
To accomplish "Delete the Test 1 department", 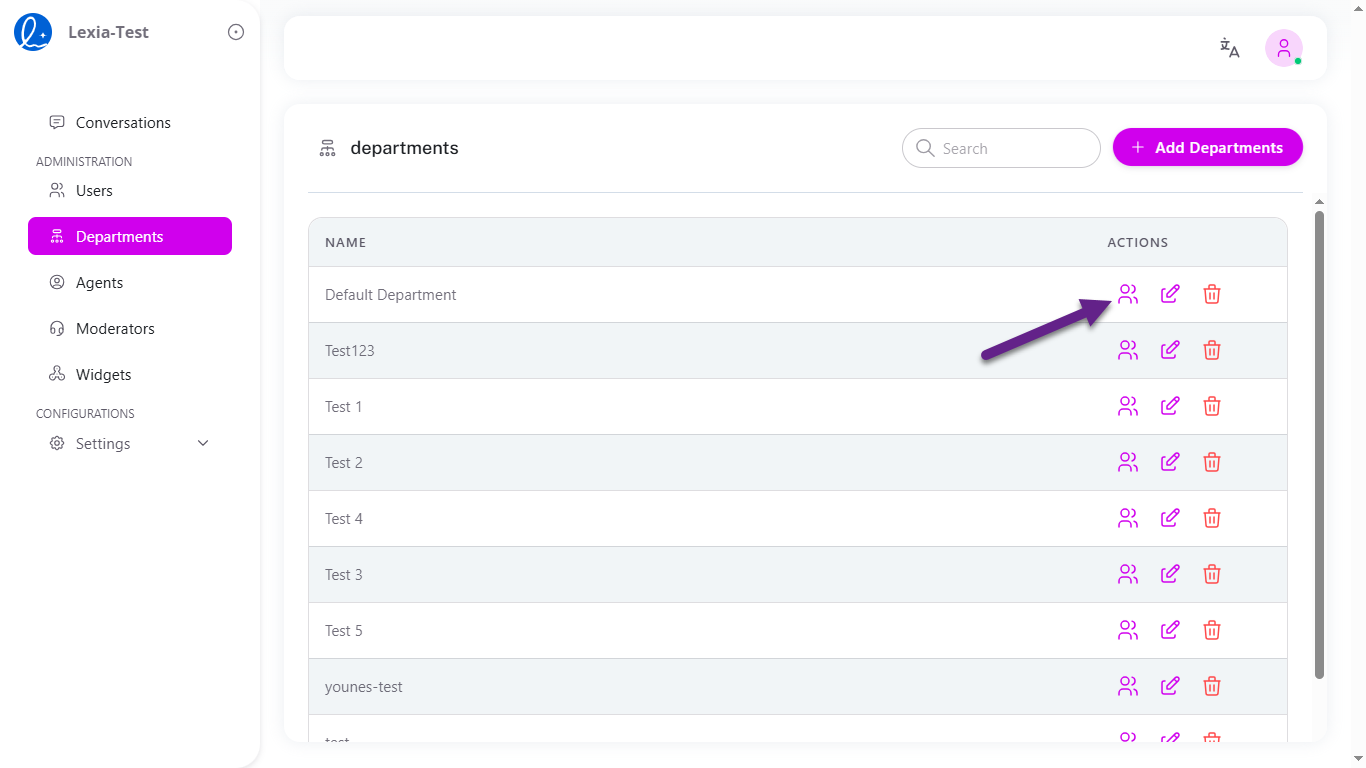I will coord(1211,406).
